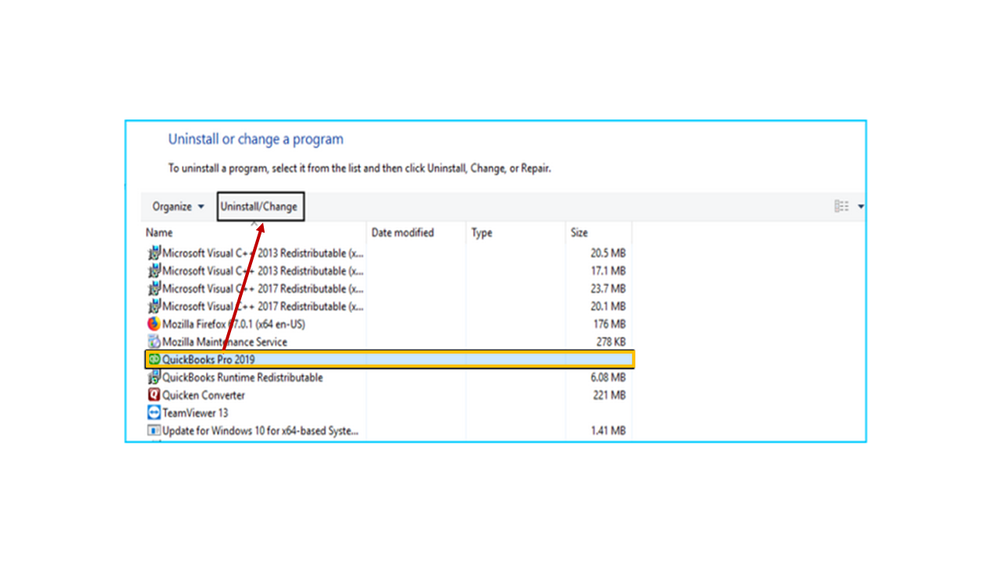Click icon of Visual C++ 2017 row sized 20.1 MB

tap(154, 306)
